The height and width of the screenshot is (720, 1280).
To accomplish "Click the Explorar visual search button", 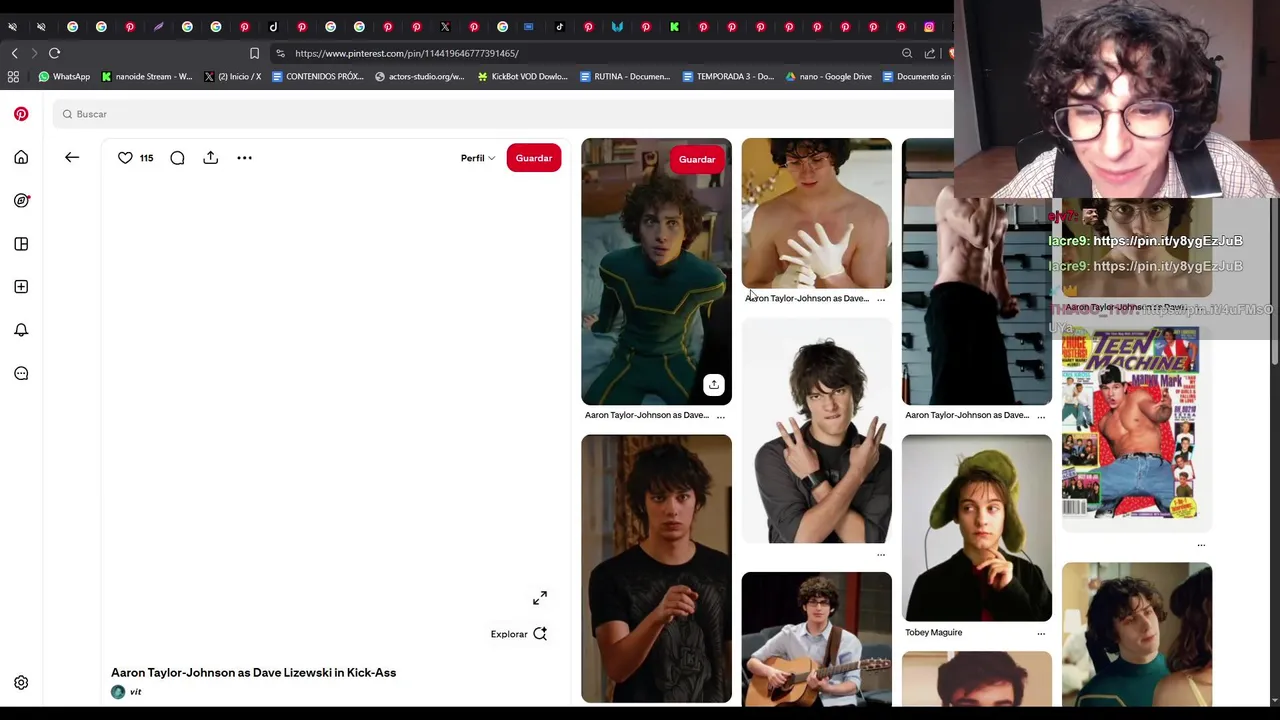I will [519, 634].
